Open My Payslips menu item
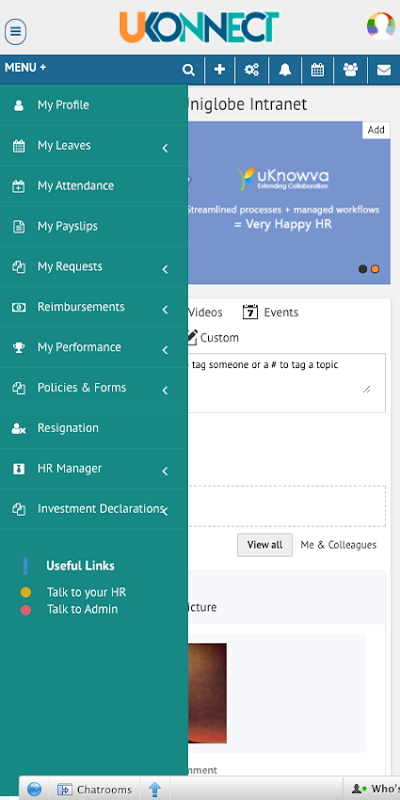Viewport: 400px width, 800px height. 94,227
